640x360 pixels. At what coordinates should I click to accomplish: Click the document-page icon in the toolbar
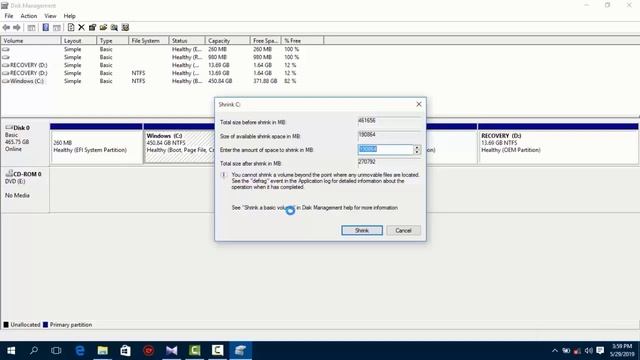tap(71, 27)
